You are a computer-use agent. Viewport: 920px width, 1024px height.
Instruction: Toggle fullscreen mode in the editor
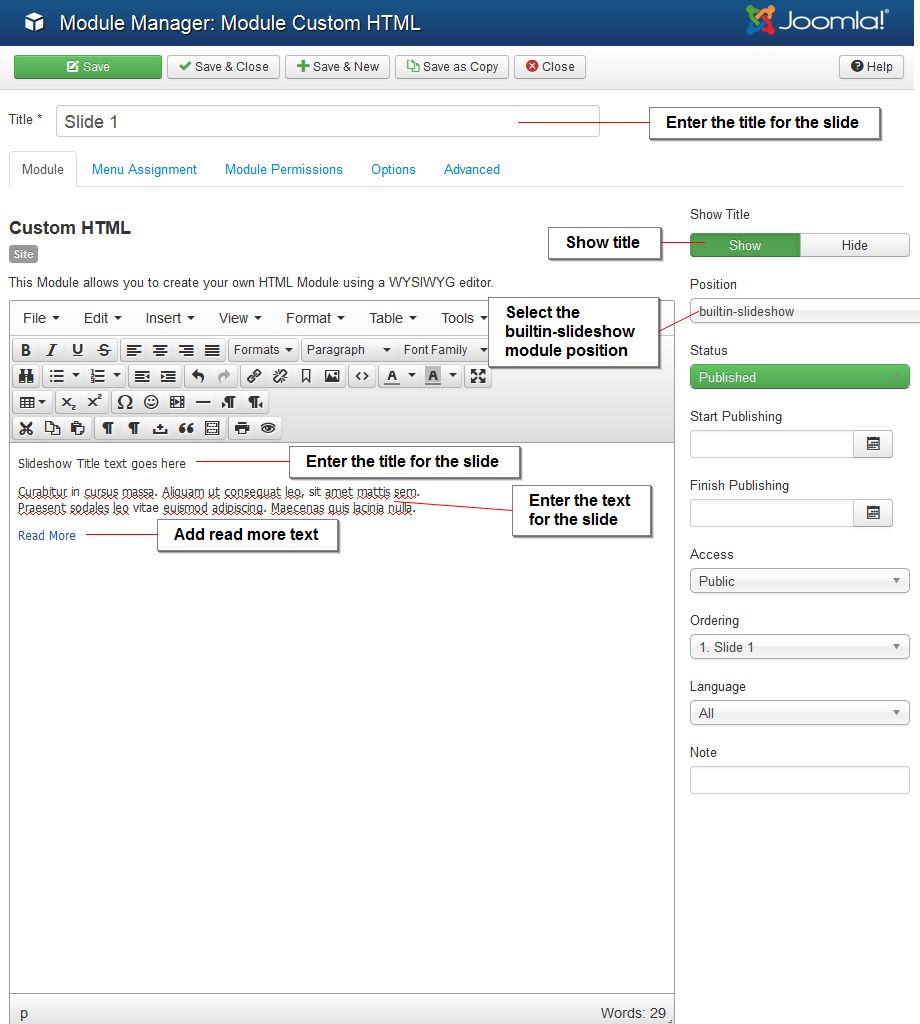(x=477, y=376)
